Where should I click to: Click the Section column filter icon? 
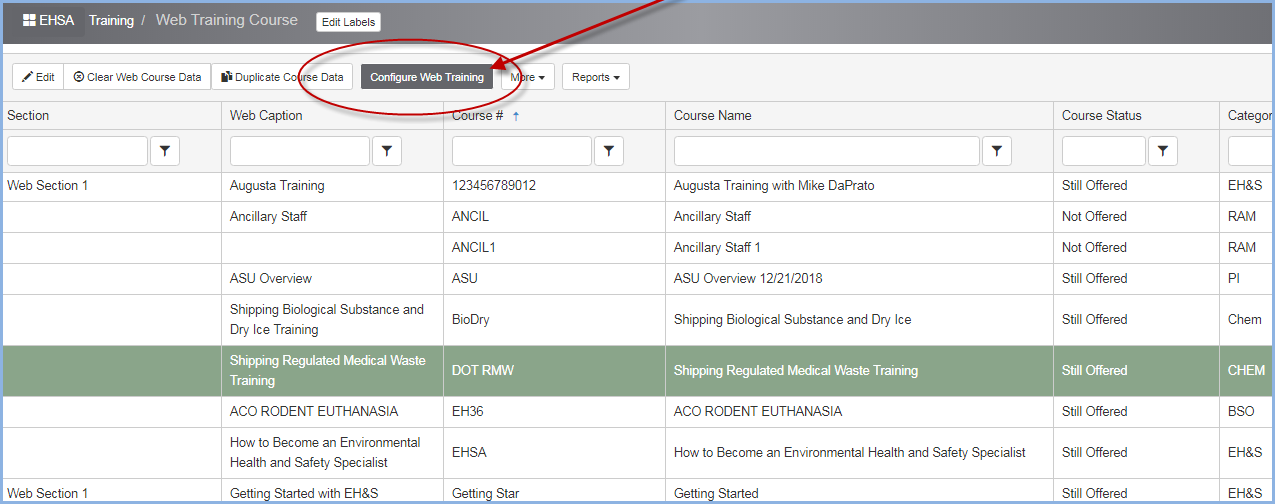[x=165, y=151]
